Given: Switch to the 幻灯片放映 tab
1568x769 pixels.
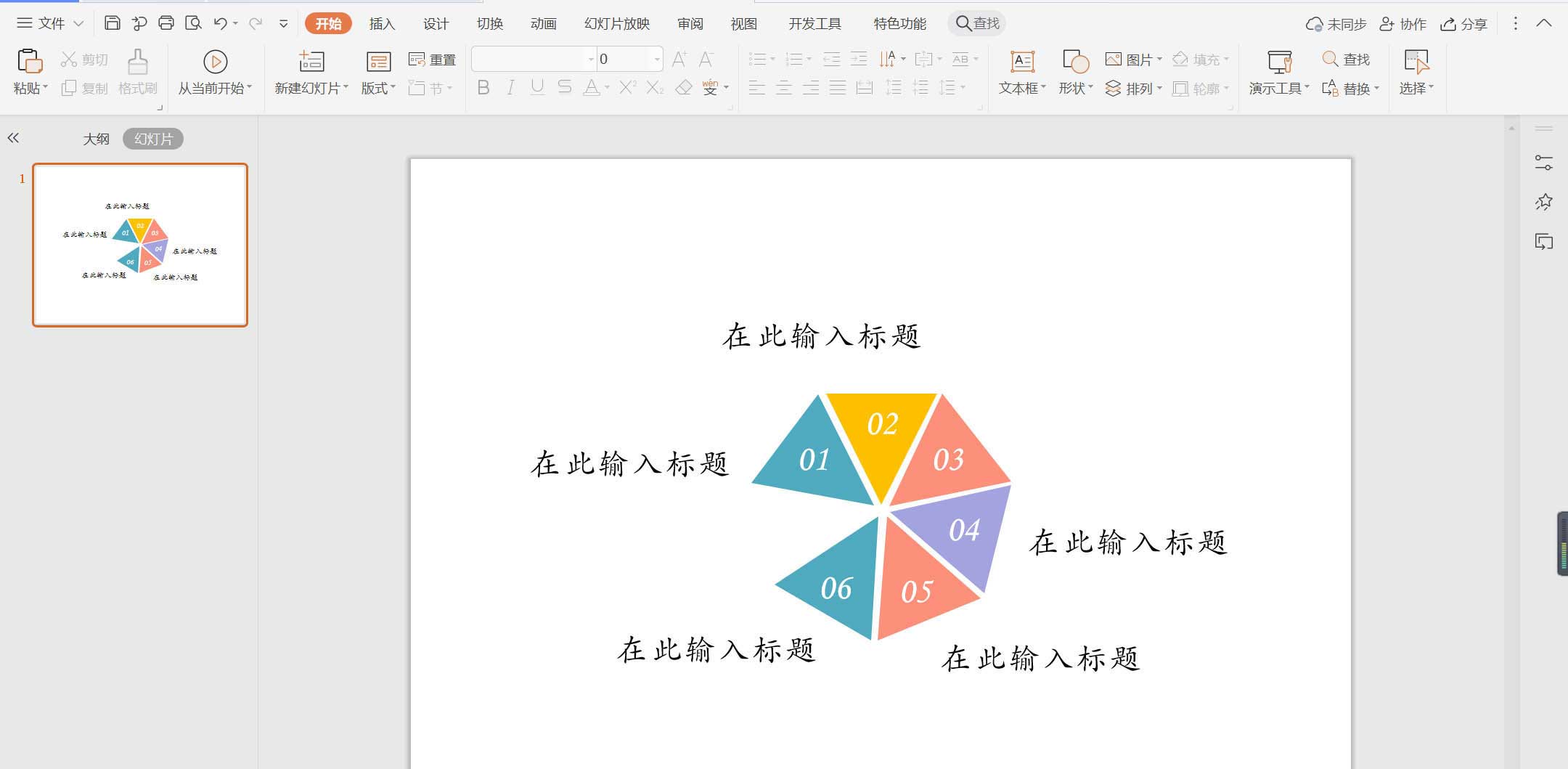Looking at the screenshot, I should [x=617, y=23].
